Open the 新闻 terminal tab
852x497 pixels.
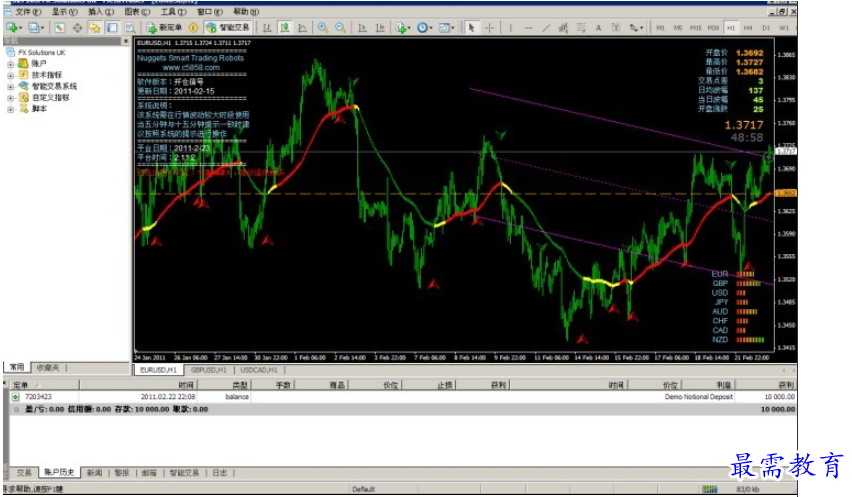point(95,473)
